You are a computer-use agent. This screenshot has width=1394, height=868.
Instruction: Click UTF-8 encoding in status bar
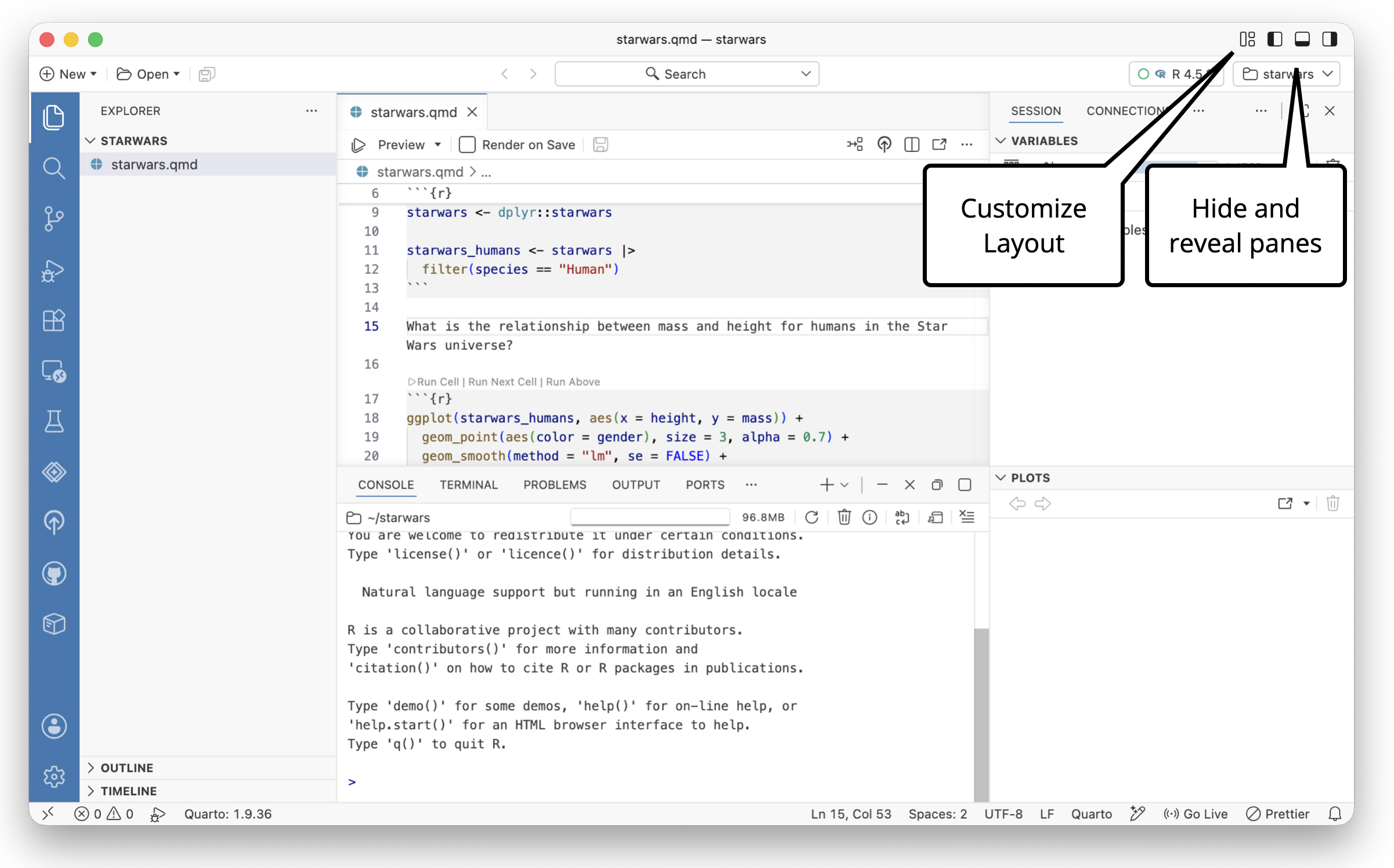(1003, 814)
